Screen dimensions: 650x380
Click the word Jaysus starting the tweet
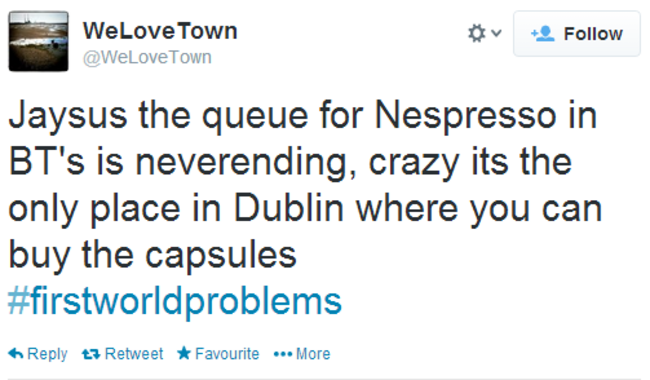click(68, 116)
